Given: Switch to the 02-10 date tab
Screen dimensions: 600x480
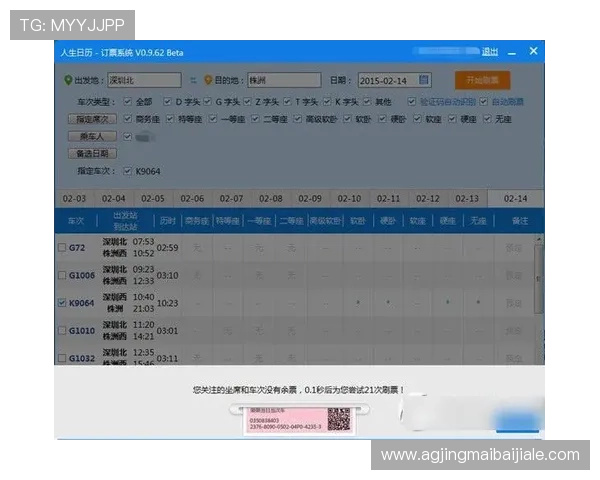Looking at the screenshot, I should click(x=349, y=199).
